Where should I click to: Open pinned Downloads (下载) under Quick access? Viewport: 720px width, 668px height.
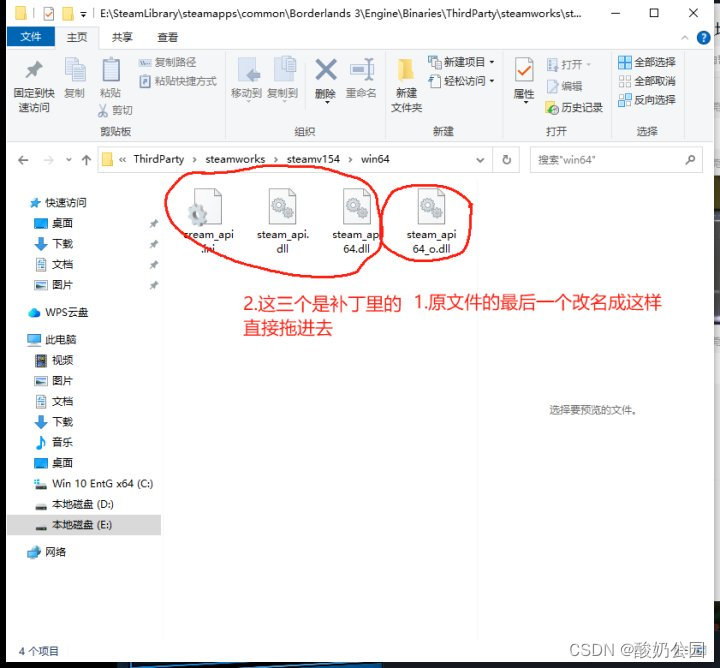coord(53,244)
